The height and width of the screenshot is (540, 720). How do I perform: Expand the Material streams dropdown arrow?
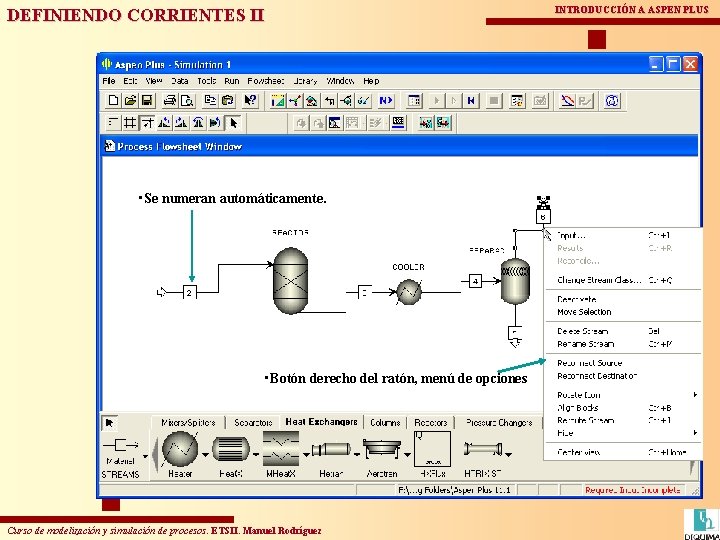pos(146,456)
